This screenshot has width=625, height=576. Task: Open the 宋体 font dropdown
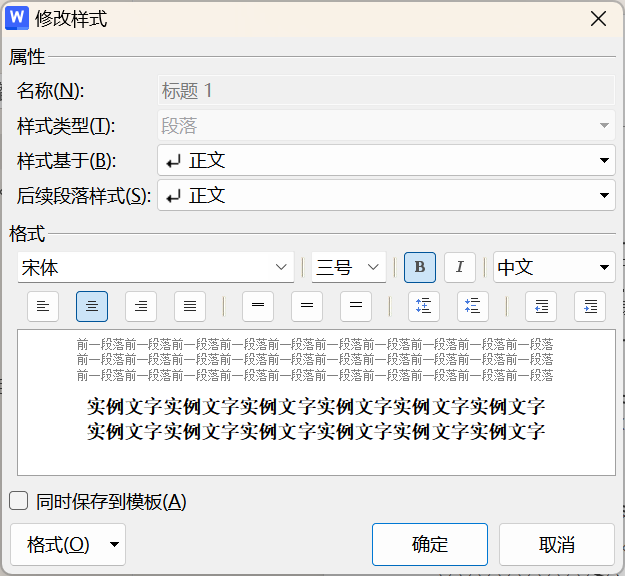tap(156, 267)
